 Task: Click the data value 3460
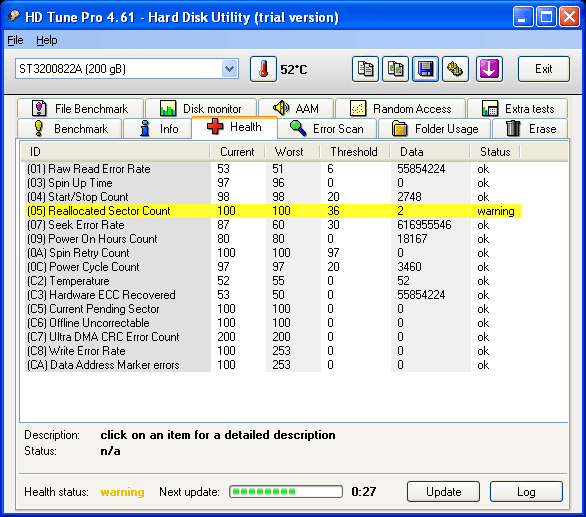coord(409,267)
